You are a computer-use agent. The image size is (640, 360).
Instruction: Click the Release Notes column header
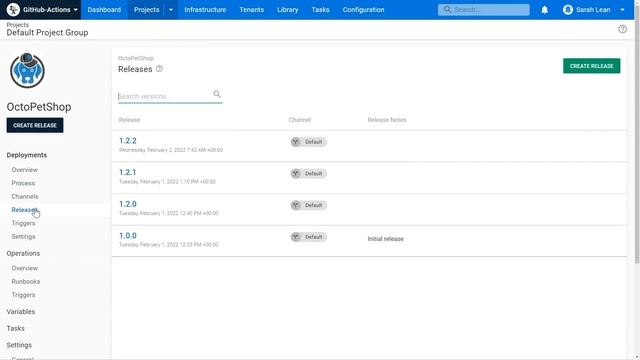[387, 120]
